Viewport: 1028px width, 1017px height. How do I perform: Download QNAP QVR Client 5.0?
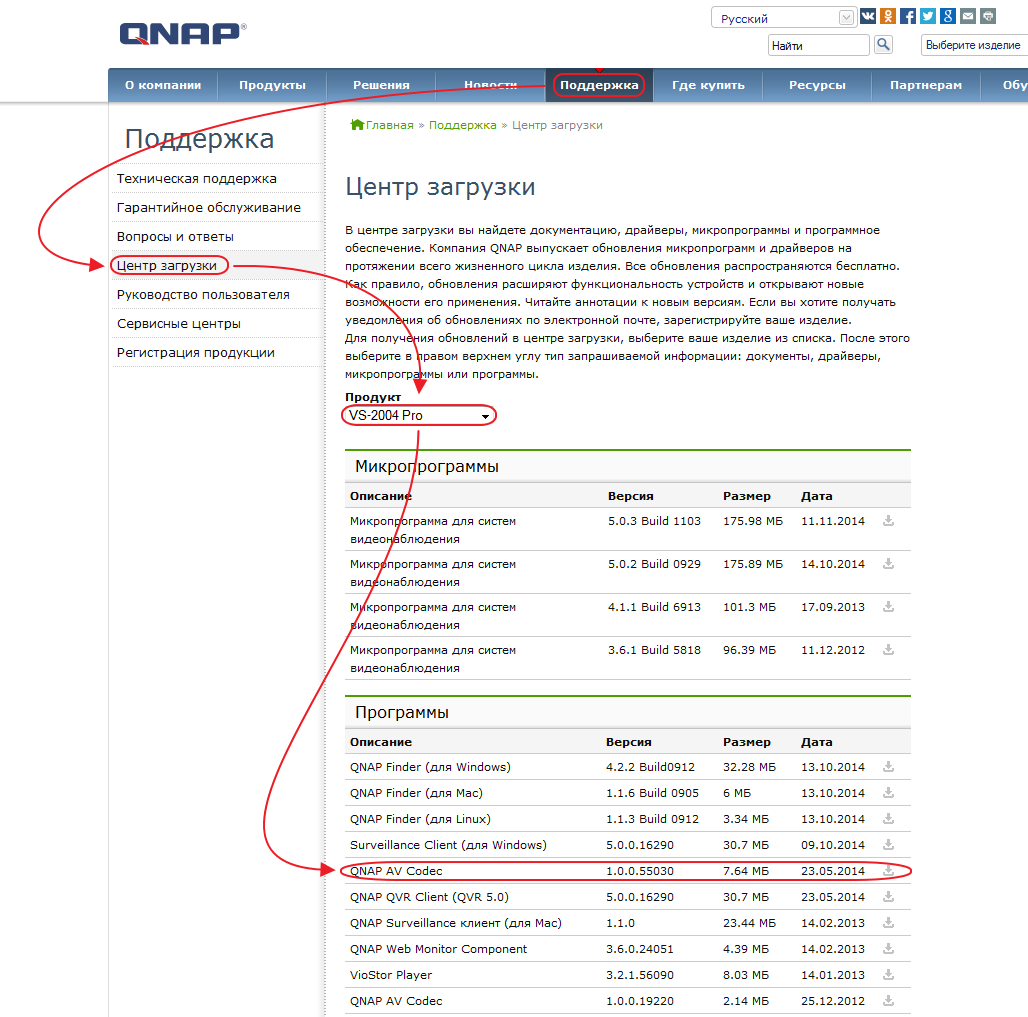pyautogui.click(x=888, y=896)
